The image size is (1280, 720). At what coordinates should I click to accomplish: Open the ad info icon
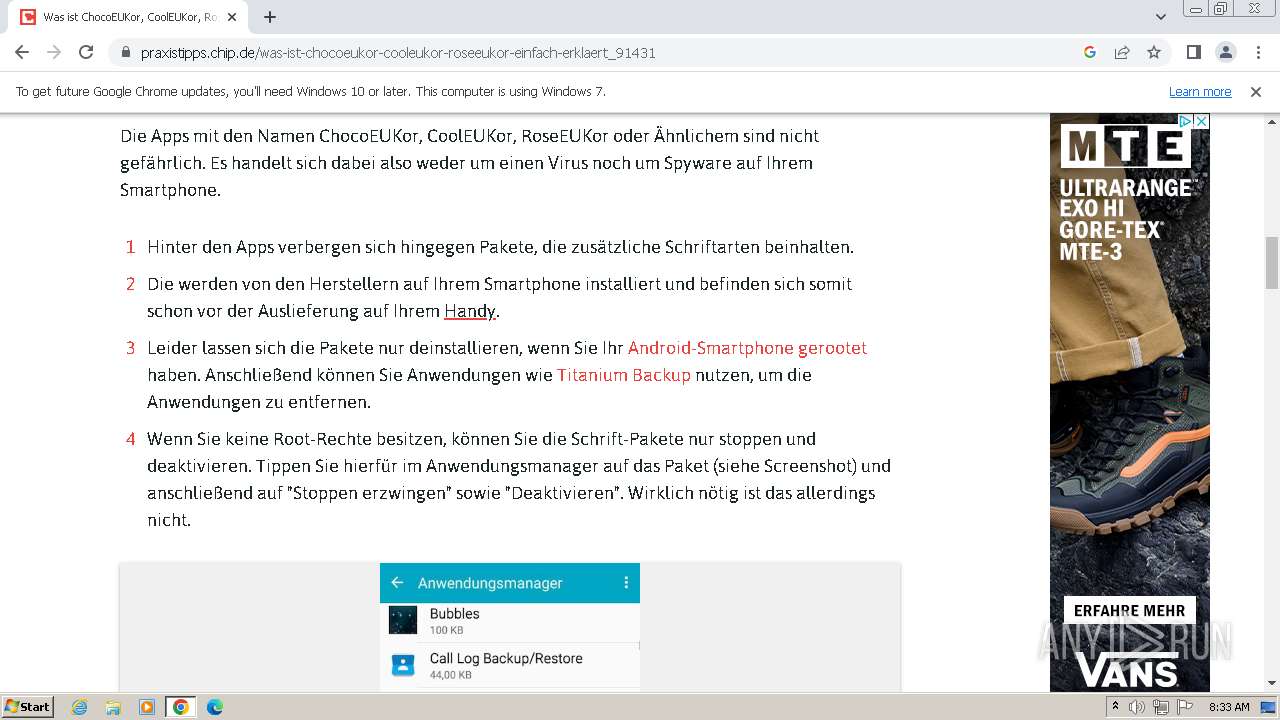click(x=1186, y=121)
